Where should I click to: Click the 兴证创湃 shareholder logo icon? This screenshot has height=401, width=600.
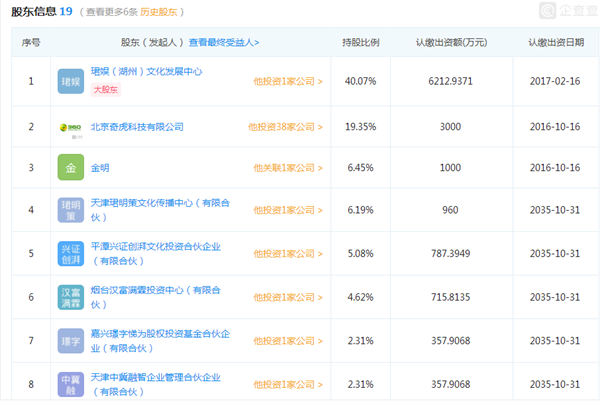tap(71, 254)
